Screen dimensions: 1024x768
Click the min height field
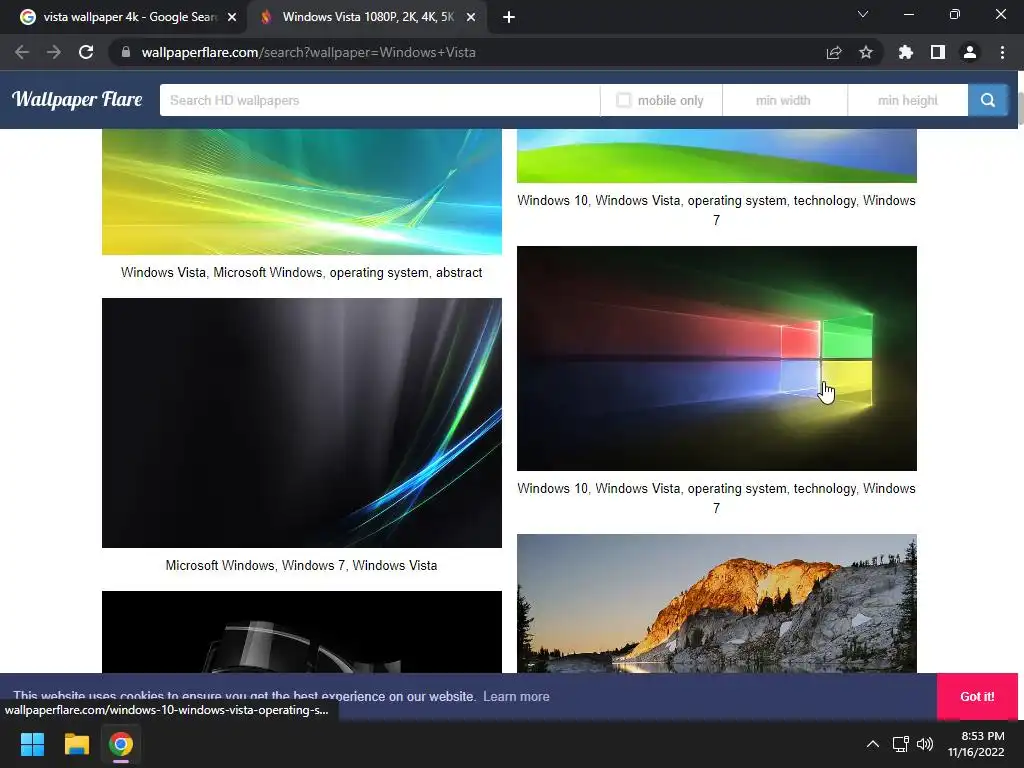click(908, 100)
